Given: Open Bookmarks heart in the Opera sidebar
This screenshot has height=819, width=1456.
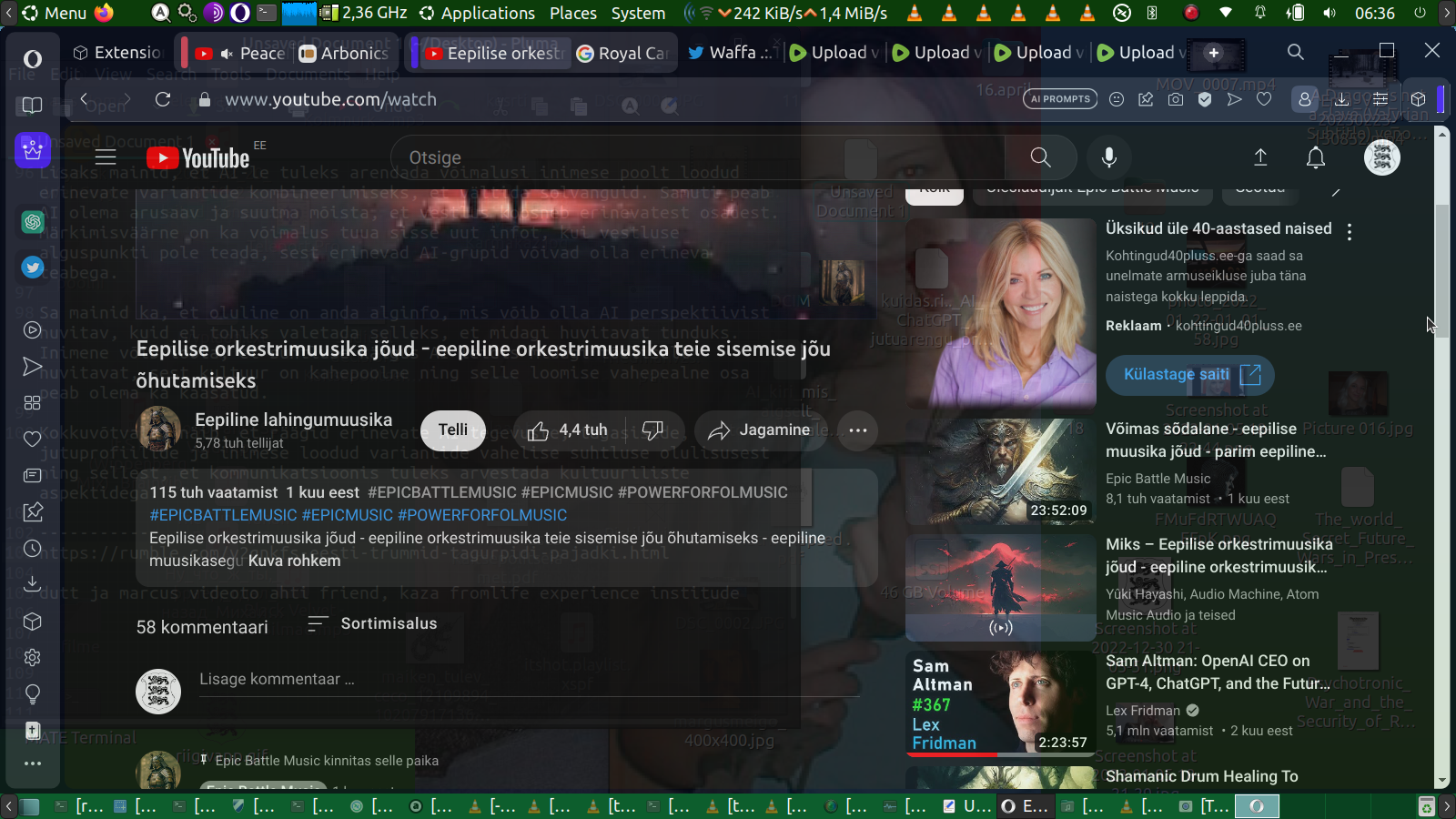Looking at the screenshot, I should (x=33, y=440).
